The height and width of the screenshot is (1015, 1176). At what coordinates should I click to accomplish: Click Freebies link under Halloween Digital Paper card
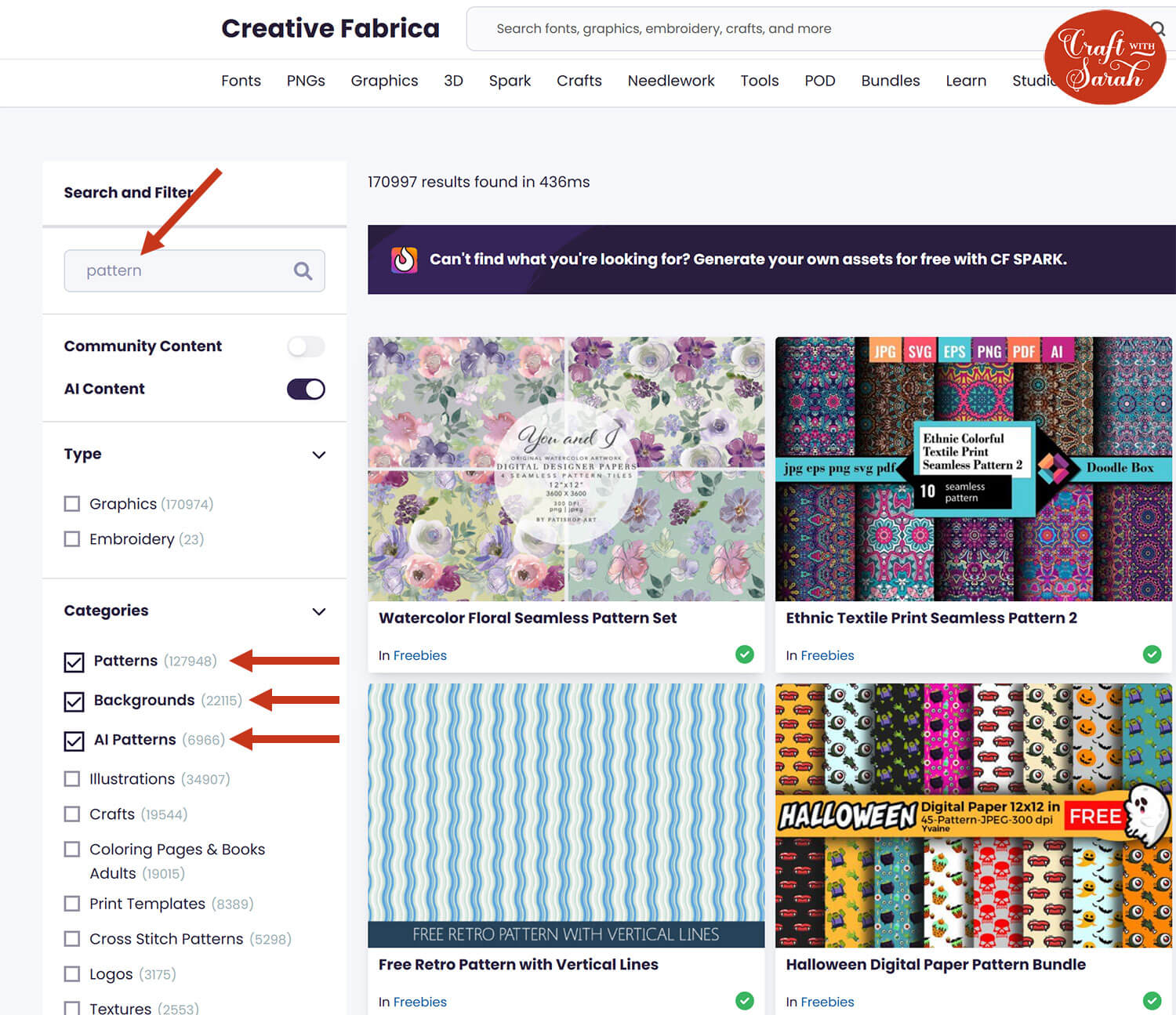pyautogui.click(x=827, y=1002)
